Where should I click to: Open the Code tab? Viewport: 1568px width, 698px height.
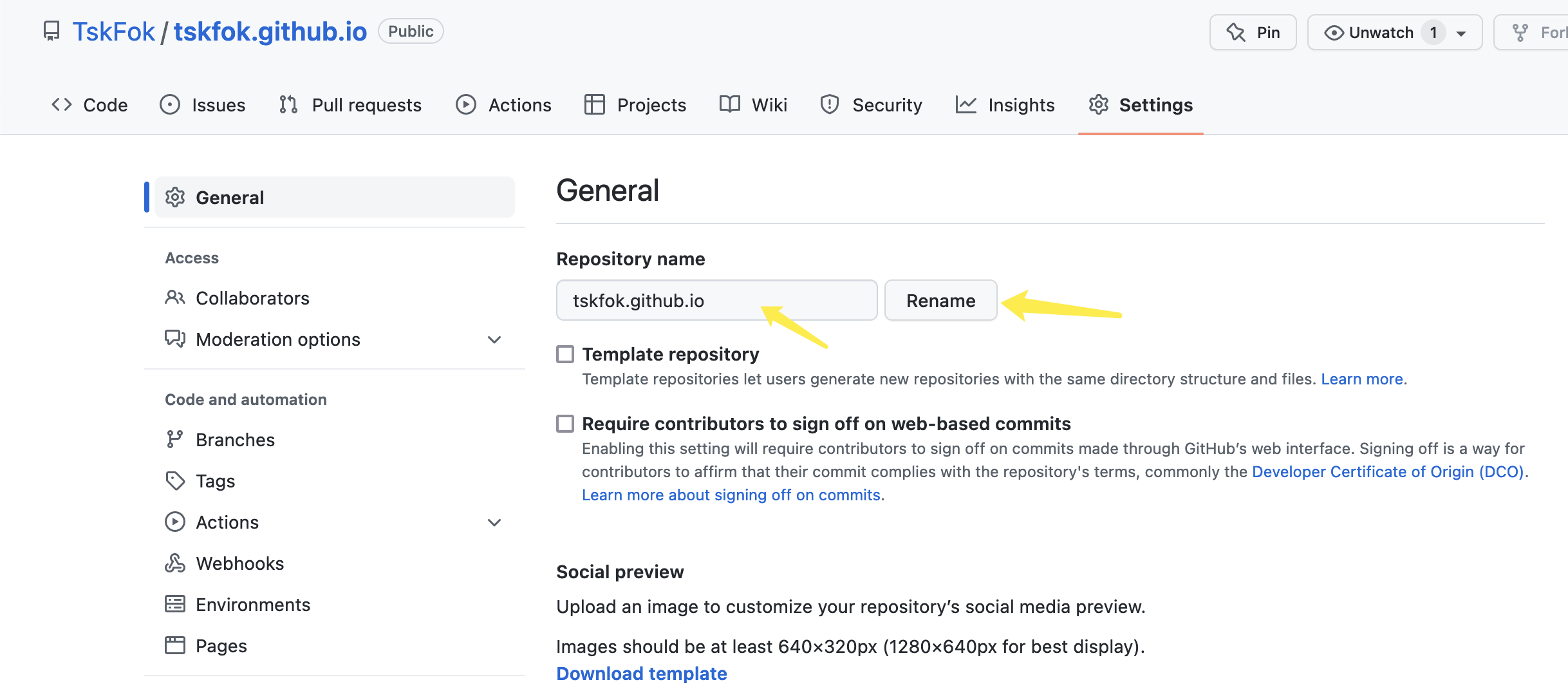(x=89, y=104)
